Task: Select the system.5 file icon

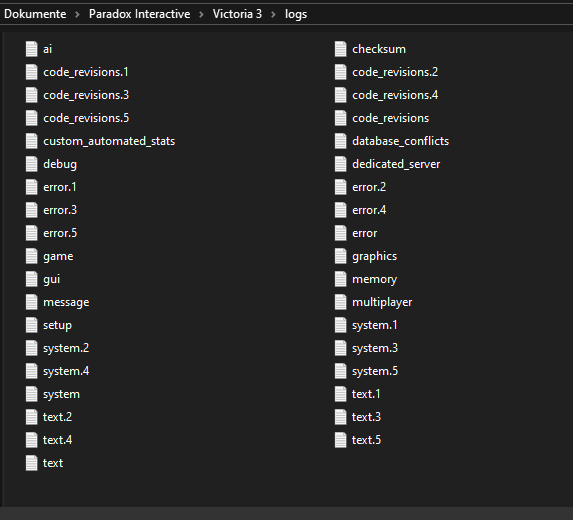Action: [x=341, y=371]
